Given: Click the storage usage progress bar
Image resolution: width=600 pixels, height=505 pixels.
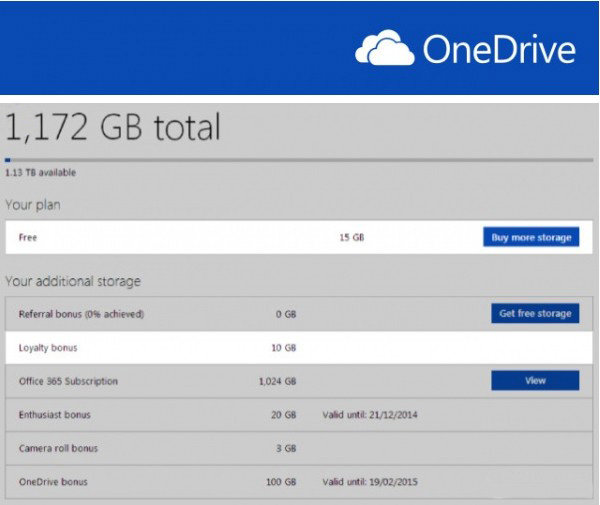Looking at the screenshot, I should (x=299, y=160).
